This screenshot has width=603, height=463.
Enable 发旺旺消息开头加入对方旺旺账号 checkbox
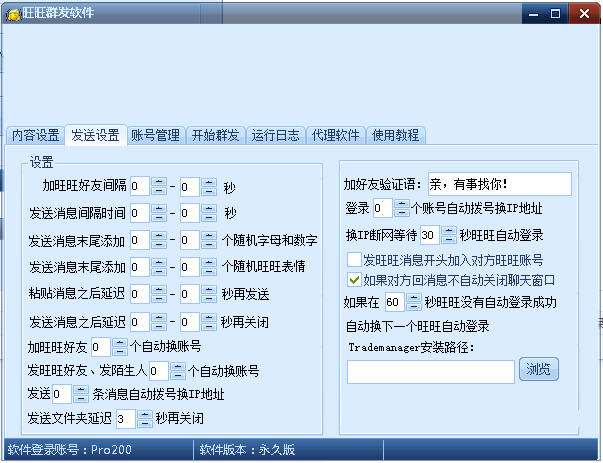(354, 260)
